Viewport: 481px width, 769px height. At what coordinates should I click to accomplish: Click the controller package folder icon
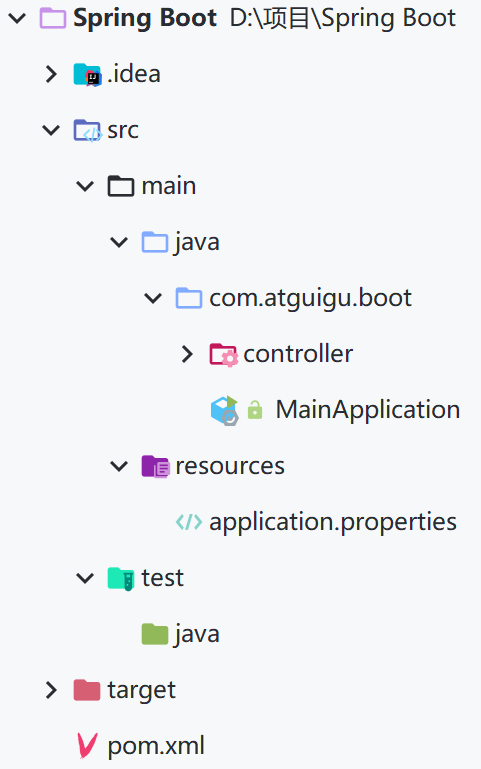(224, 355)
